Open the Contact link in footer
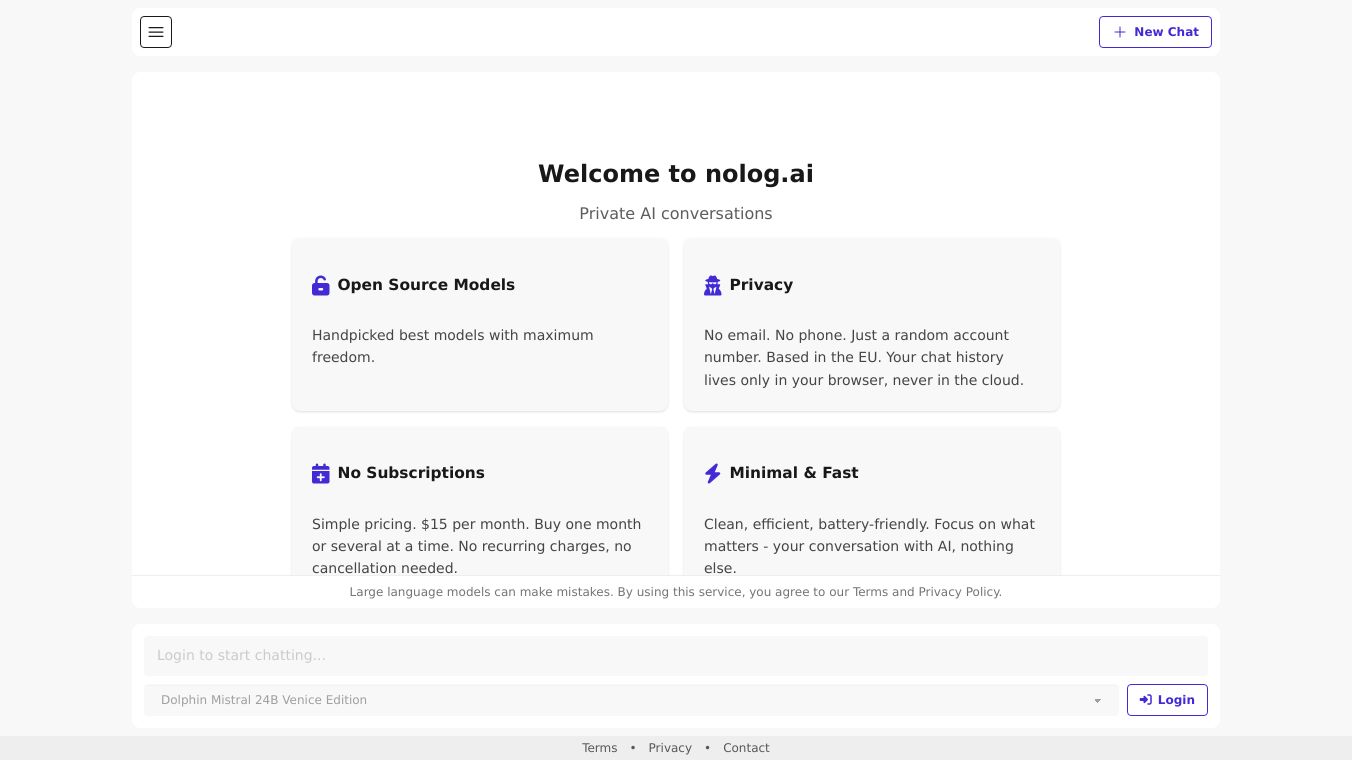Screen dimensions: 1352x760 [746, 748]
